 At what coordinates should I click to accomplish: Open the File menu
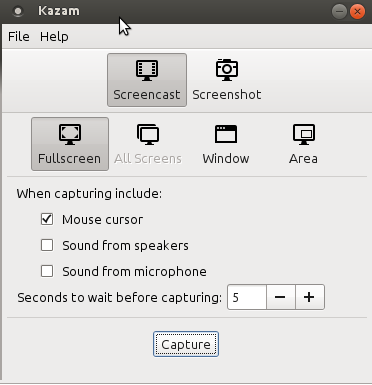(19, 36)
